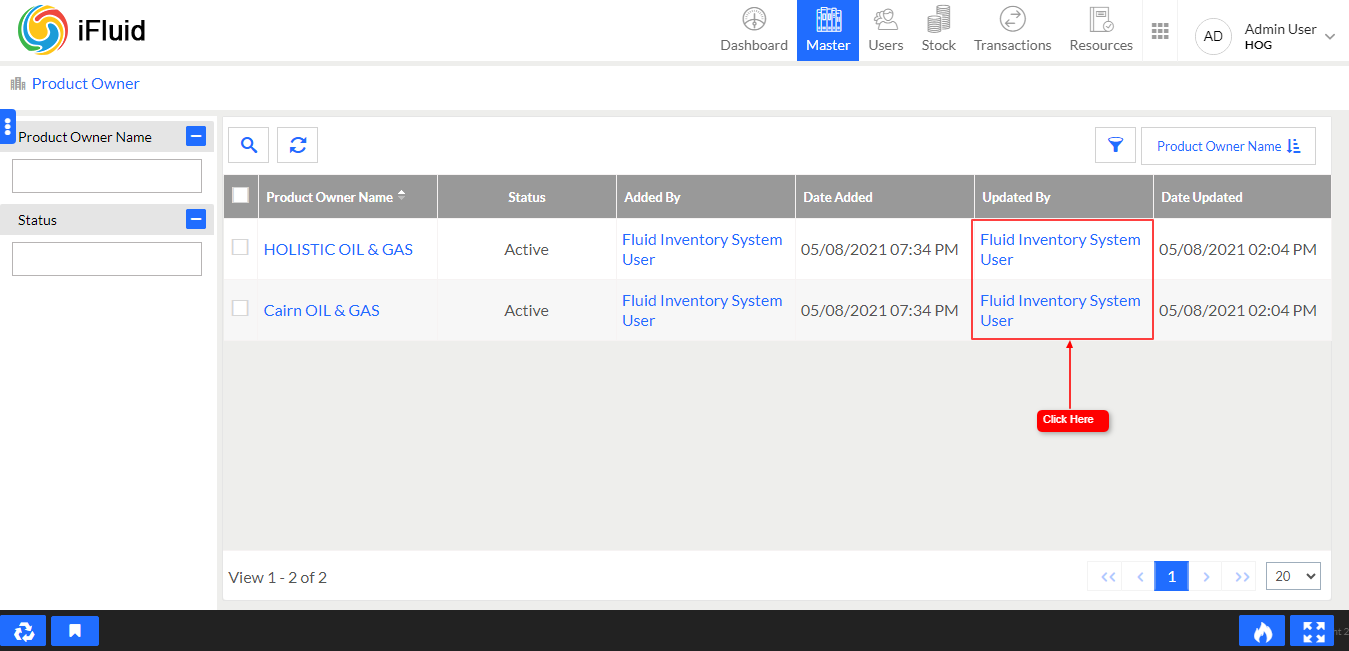
Task: Toggle the side panel three-dots handle
Action: pos(7,127)
